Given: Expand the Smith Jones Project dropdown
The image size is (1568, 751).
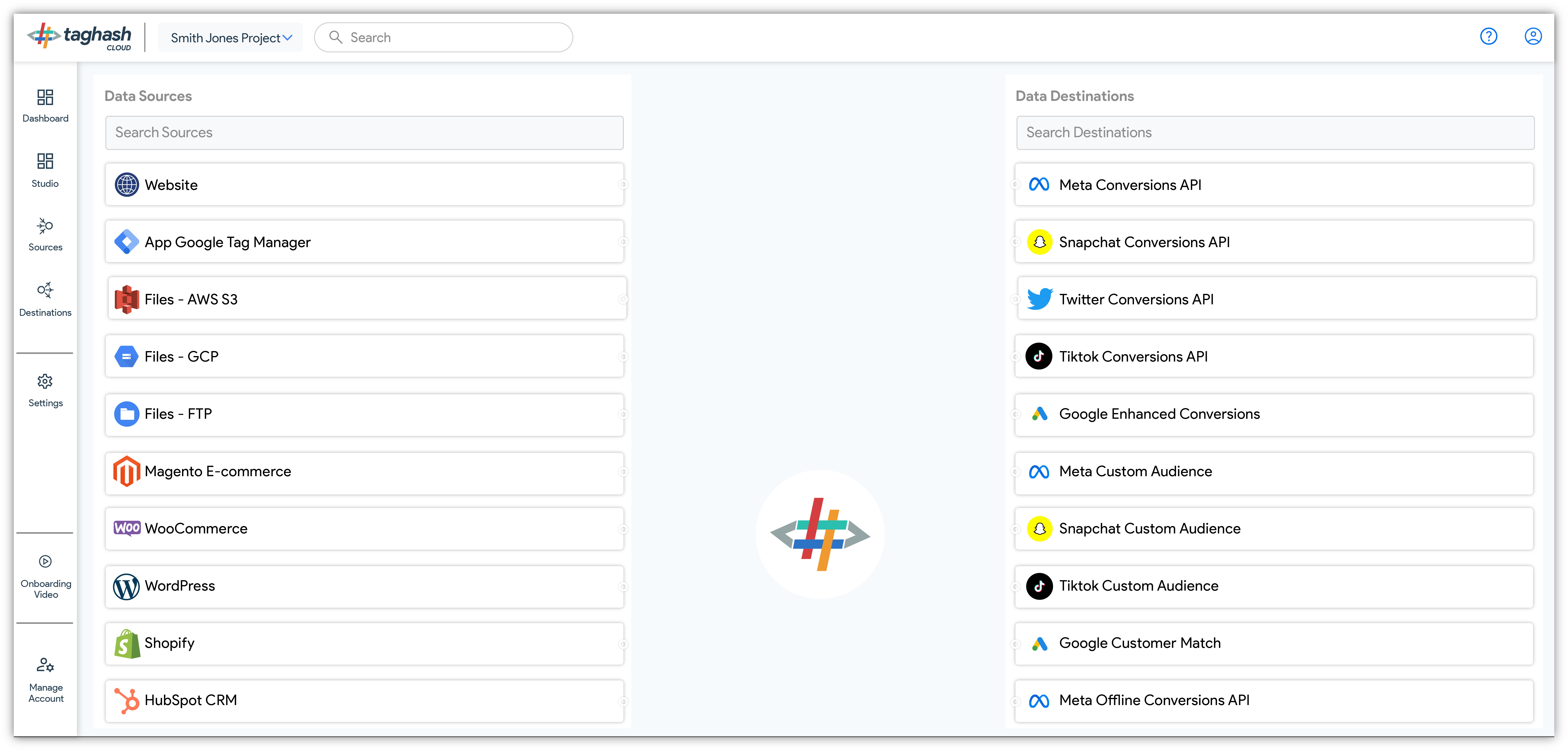Looking at the screenshot, I should (231, 38).
